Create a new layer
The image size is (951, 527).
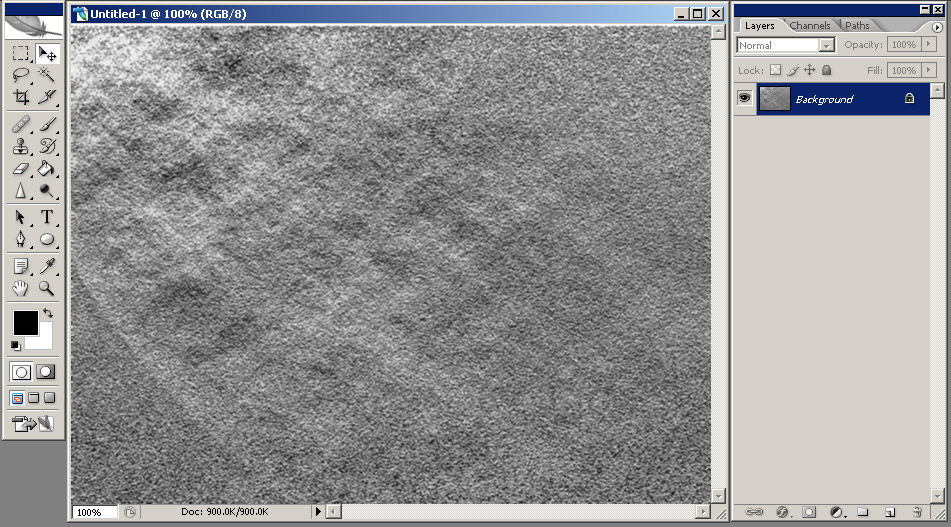890,512
